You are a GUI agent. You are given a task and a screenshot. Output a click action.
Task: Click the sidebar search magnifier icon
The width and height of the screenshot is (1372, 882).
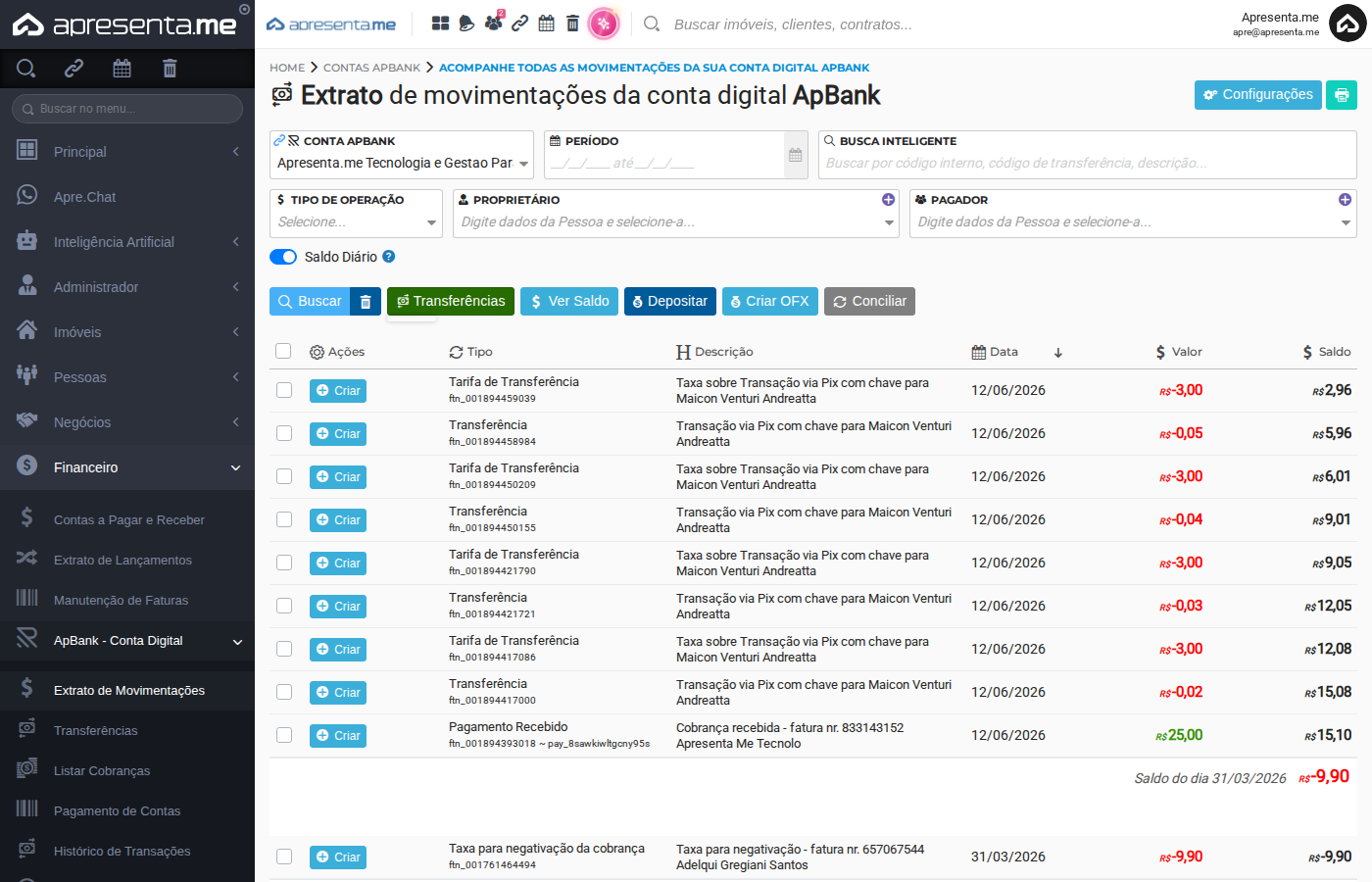pyautogui.click(x=26, y=68)
